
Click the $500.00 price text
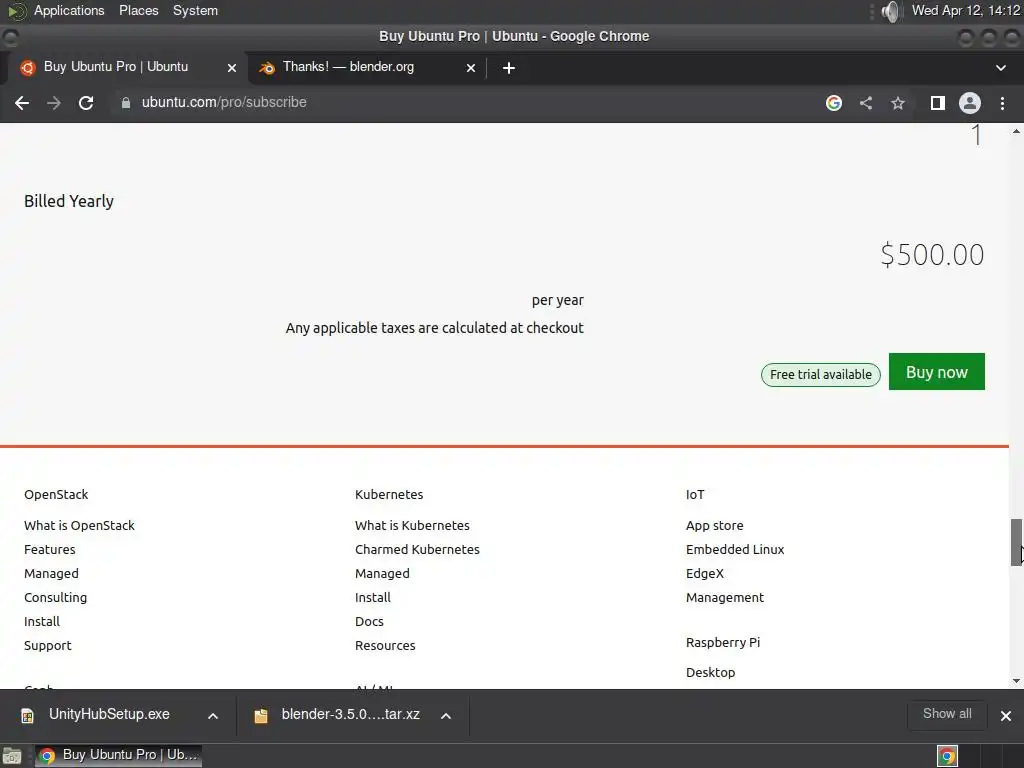[932, 255]
